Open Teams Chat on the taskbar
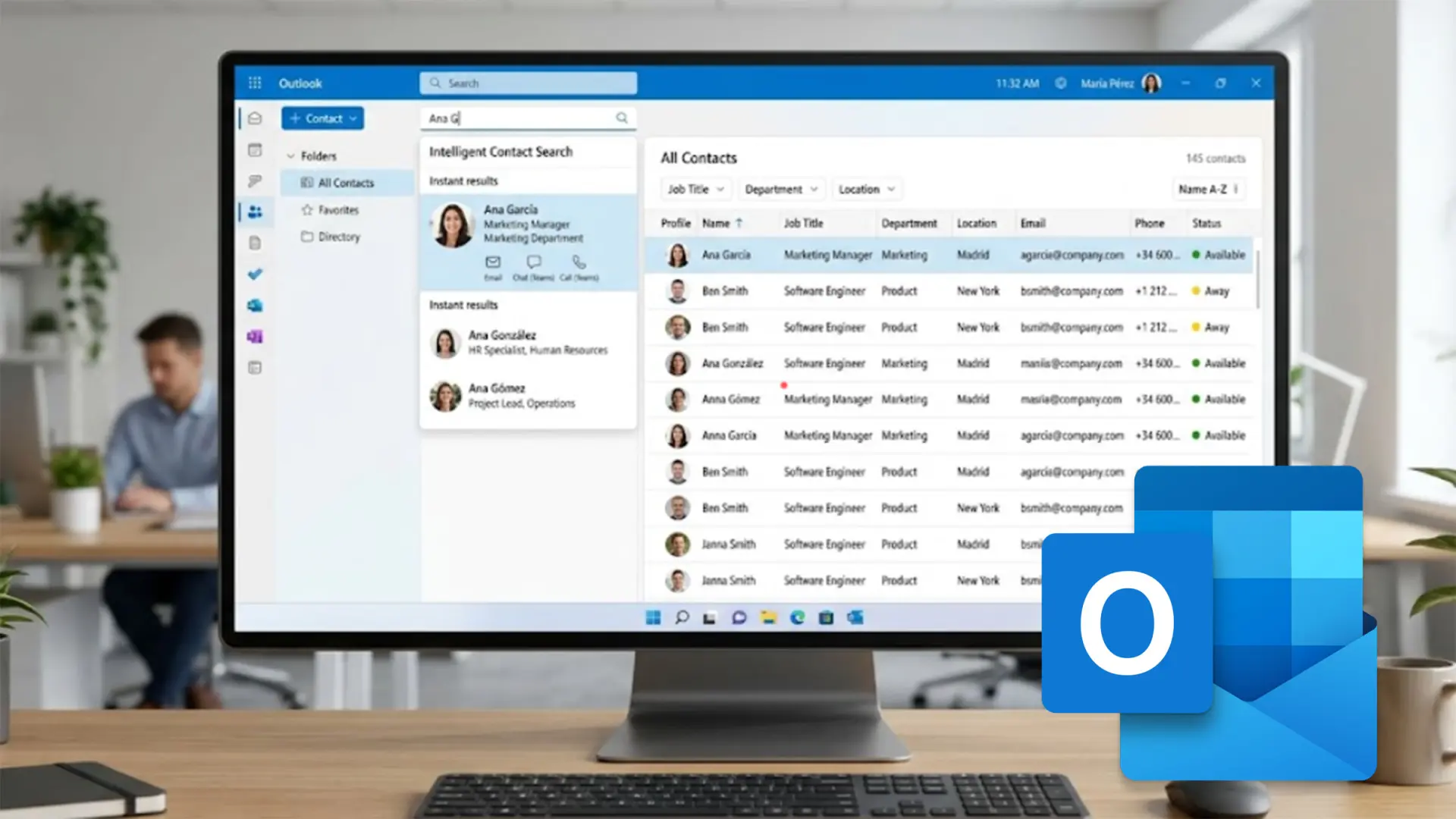Image resolution: width=1456 pixels, height=819 pixels. (x=739, y=617)
